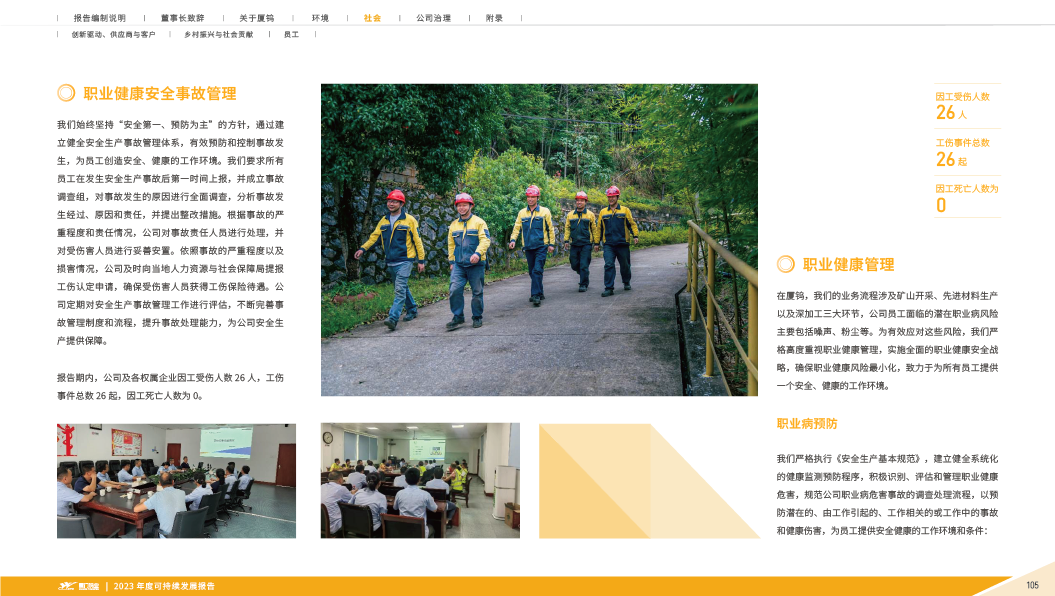This screenshot has width=1055, height=596.
Task: Click the training session photo with projector screen
Action: [x=419, y=480]
